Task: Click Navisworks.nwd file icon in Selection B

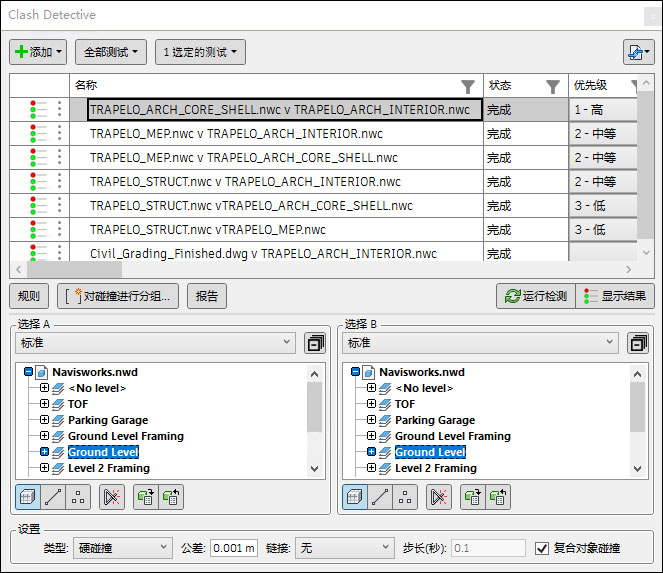Action: pyautogui.click(x=368, y=372)
